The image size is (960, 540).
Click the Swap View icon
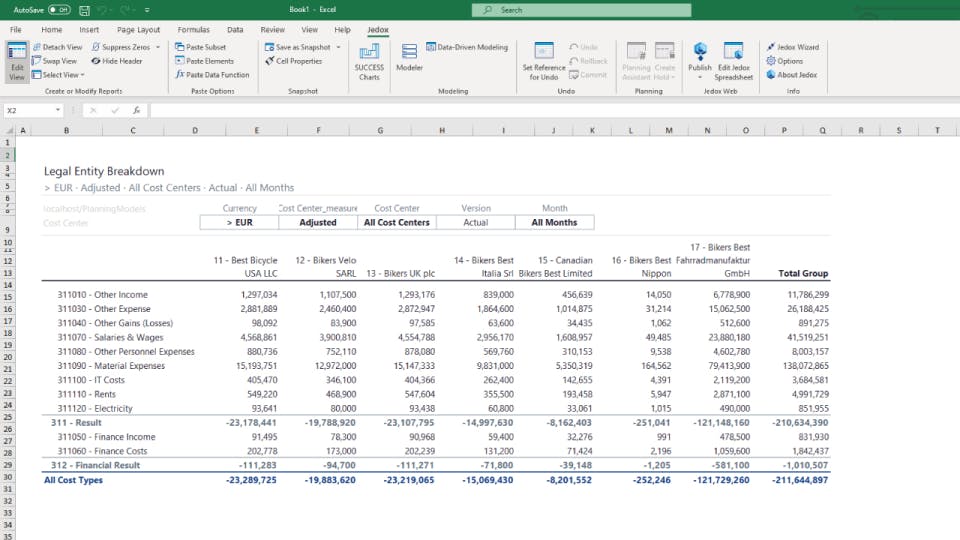37,61
